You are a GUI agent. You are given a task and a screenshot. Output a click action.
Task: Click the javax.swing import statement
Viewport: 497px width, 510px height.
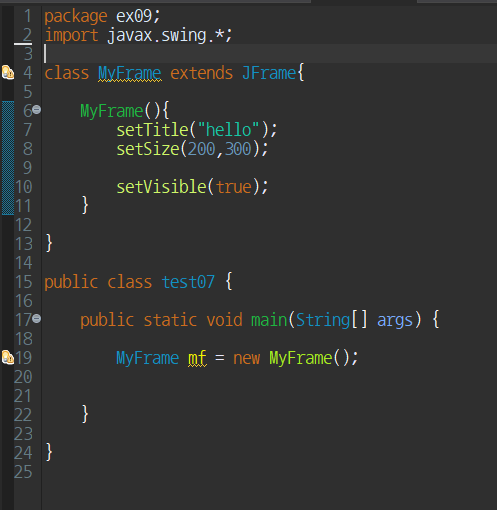pos(138,35)
